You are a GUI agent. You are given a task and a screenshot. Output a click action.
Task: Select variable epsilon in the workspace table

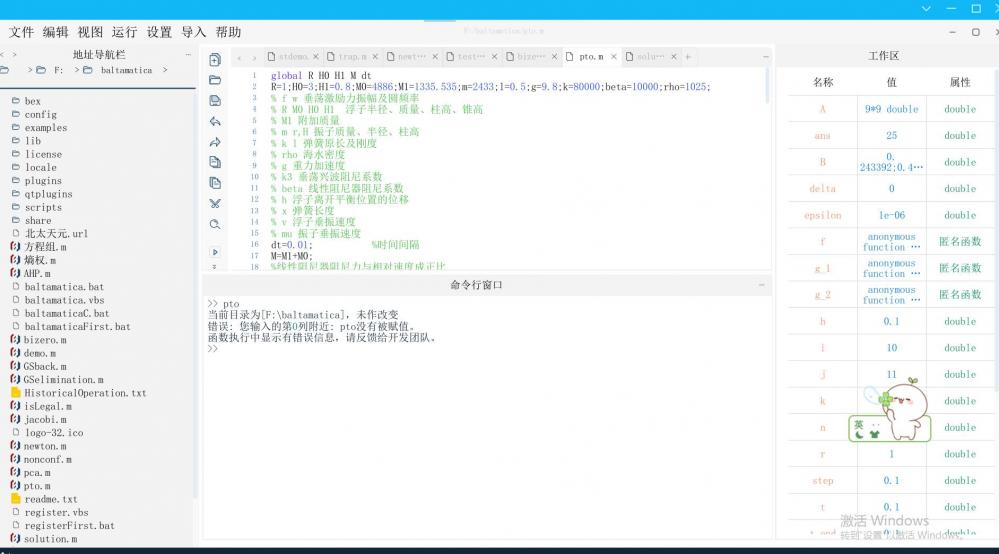point(823,215)
